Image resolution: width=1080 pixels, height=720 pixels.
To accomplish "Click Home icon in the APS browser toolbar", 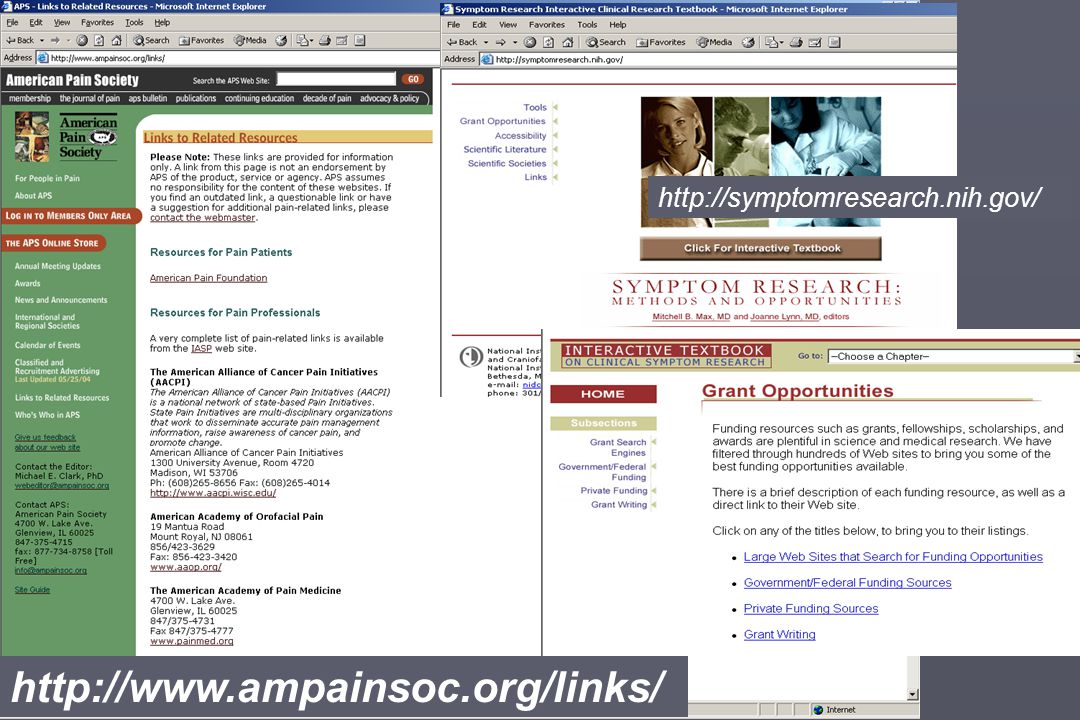I will point(116,41).
